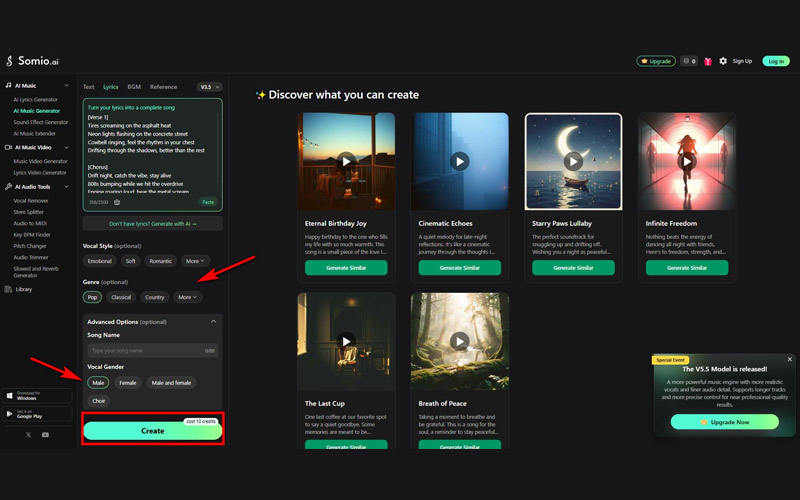Play the Eternal Birthday Joy preview
Viewport: 800px width, 500px height.
[346, 161]
